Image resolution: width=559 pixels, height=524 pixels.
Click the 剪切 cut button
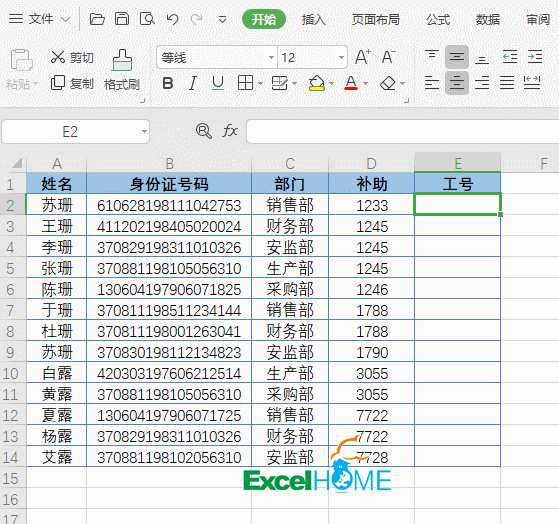72,57
